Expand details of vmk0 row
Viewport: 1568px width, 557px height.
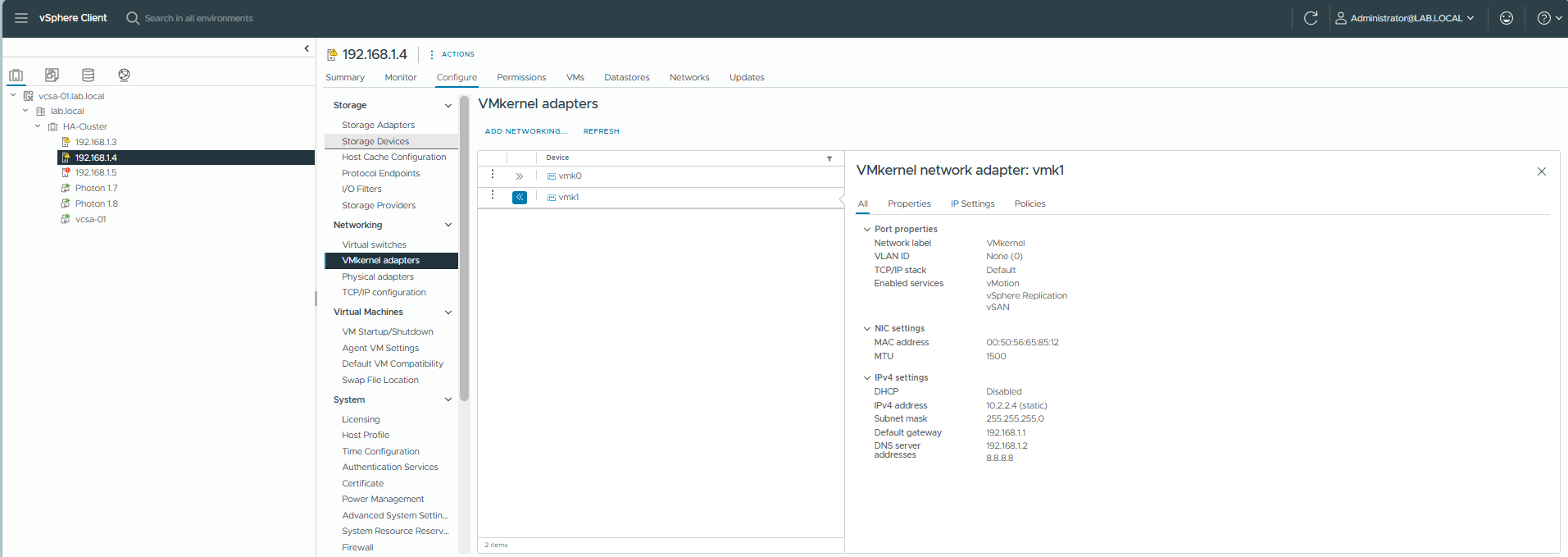(519, 176)
